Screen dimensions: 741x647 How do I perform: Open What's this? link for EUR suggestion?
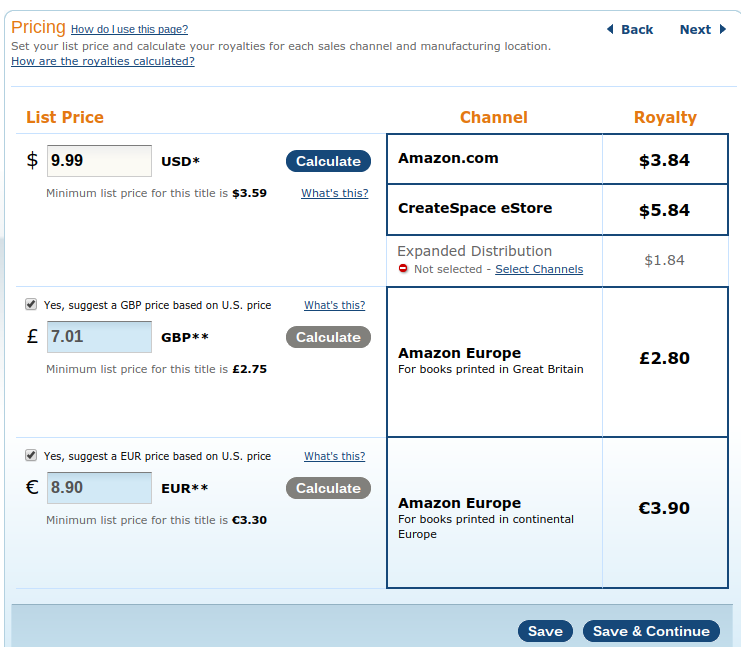pos(335,456)
